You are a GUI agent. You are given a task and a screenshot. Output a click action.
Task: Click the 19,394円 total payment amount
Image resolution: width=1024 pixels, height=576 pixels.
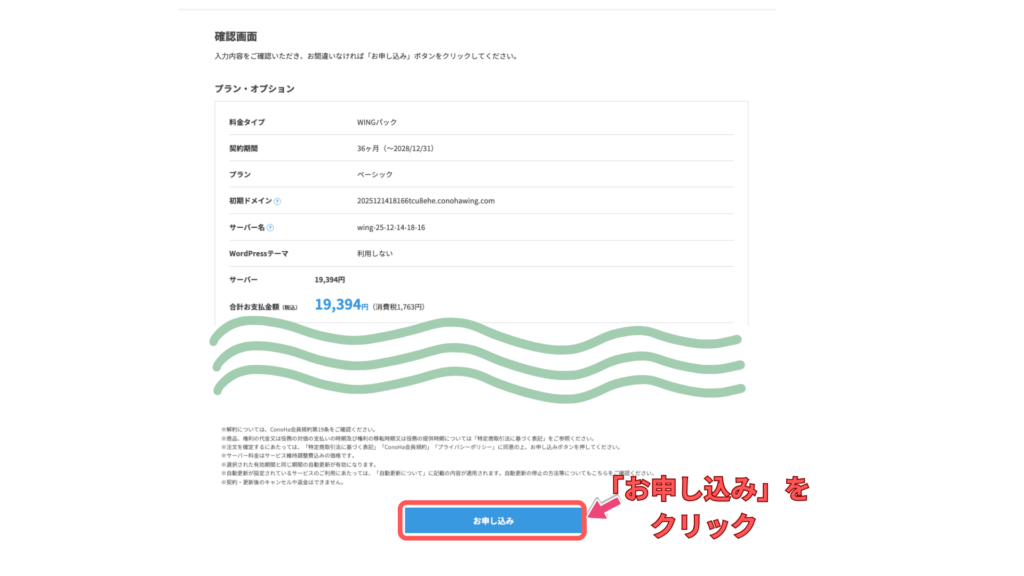tap(341, 306)
